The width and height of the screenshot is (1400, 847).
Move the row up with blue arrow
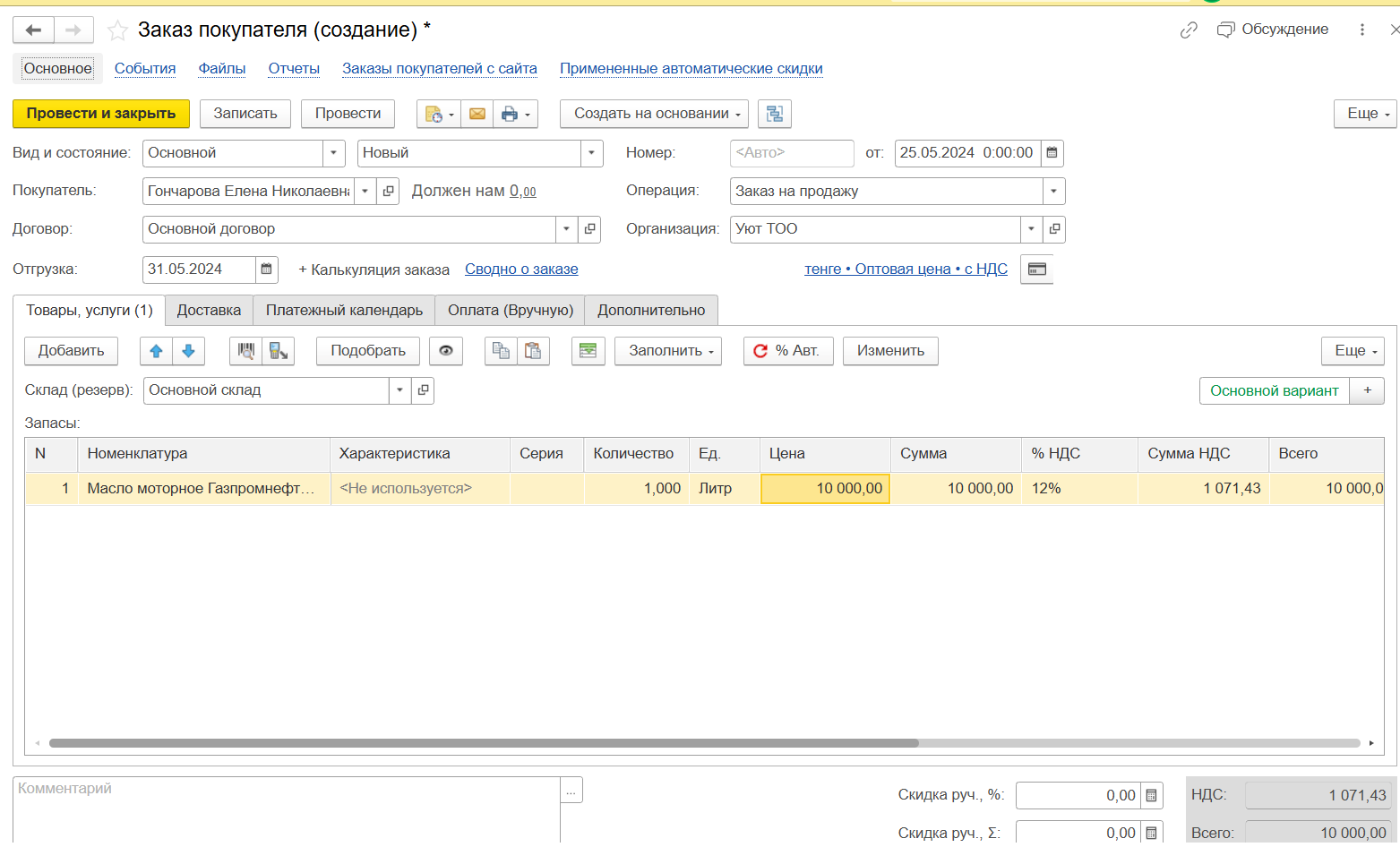(156, 351)
